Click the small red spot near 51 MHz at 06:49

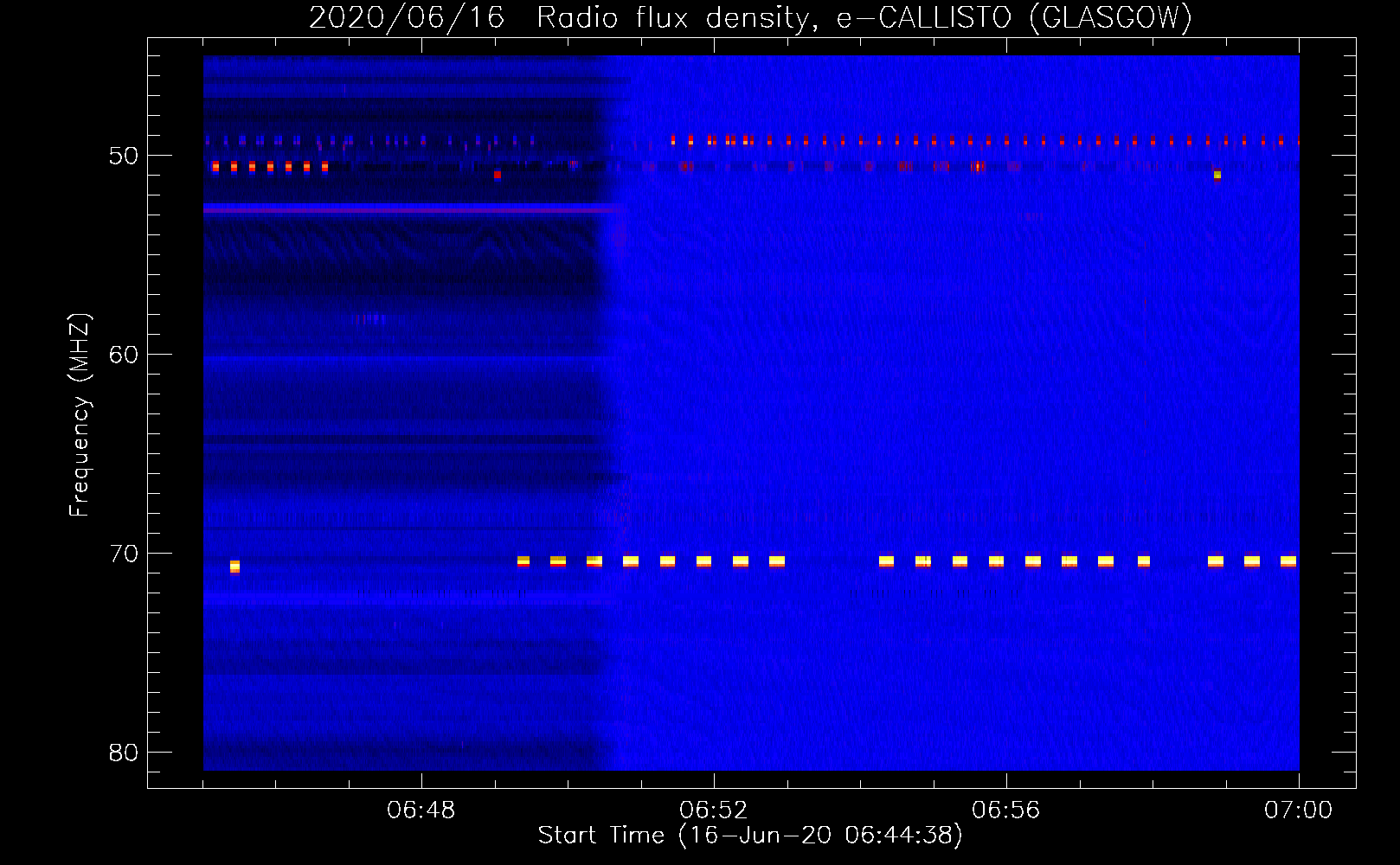498,175
